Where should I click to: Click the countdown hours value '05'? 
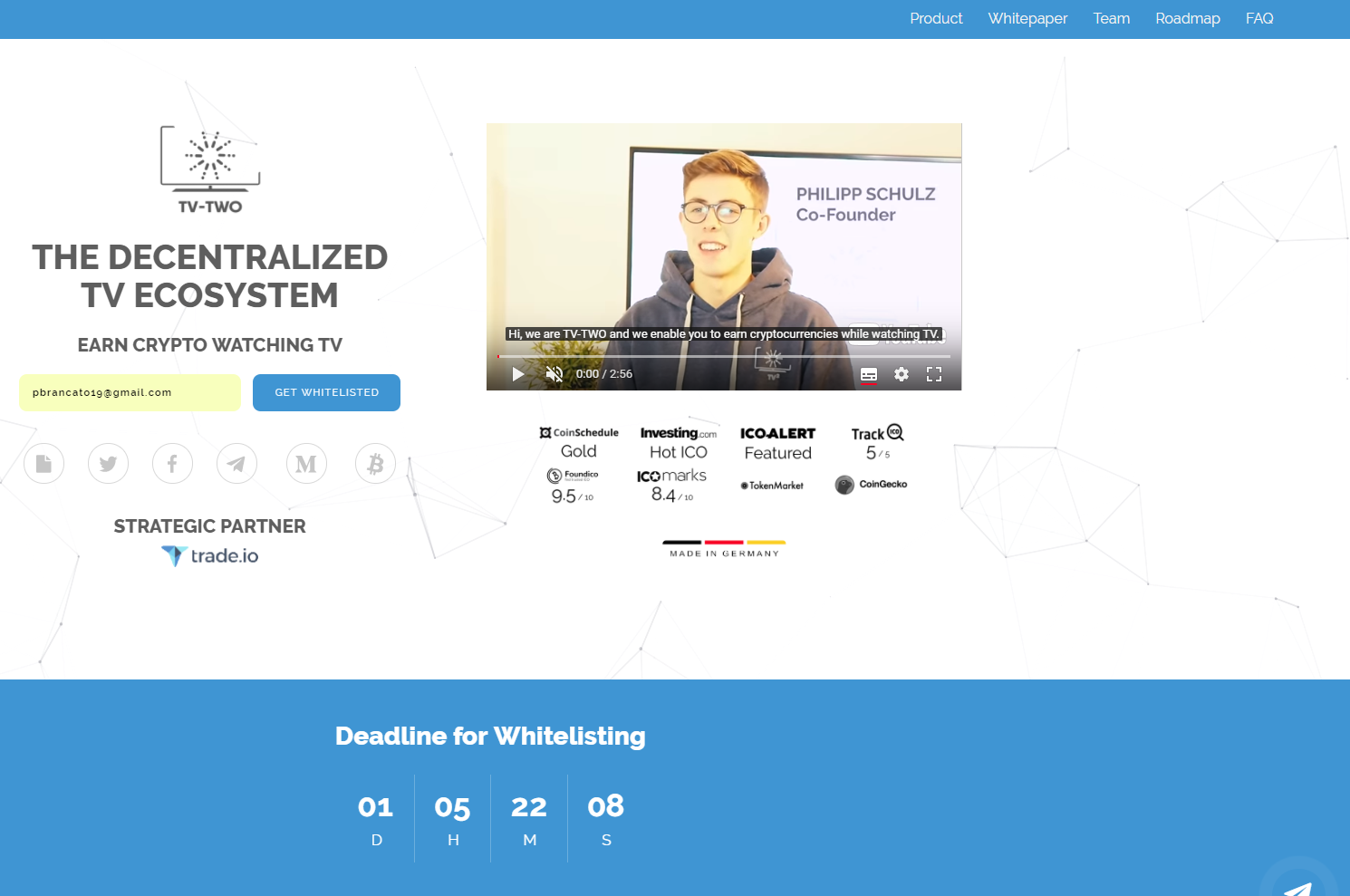pyautogui.click(x=453, y=806)
